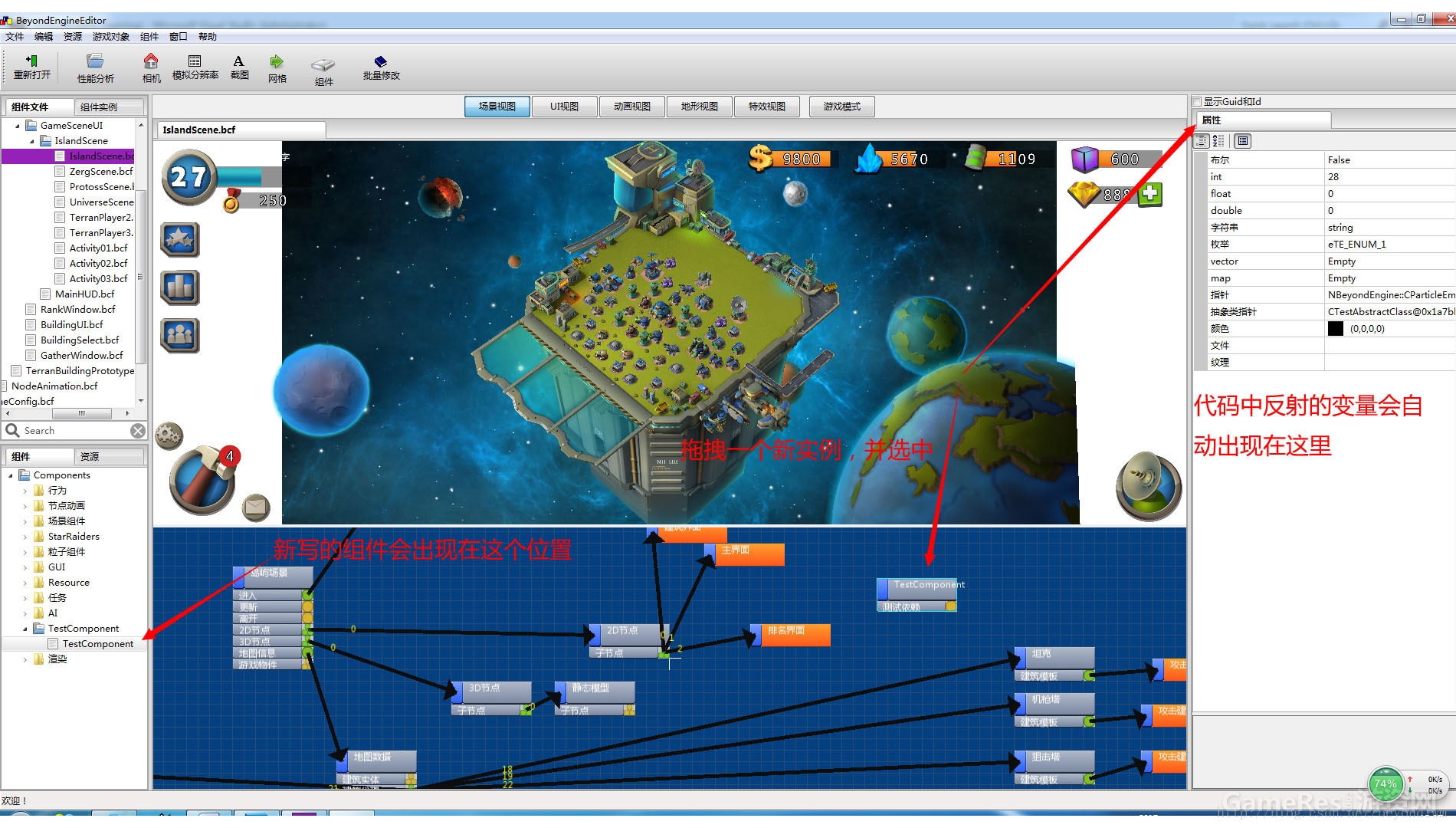The width and height of the screenshot is (1456, 828).
Task: Click the blue crystal resource icon
Action: [869, 158]
